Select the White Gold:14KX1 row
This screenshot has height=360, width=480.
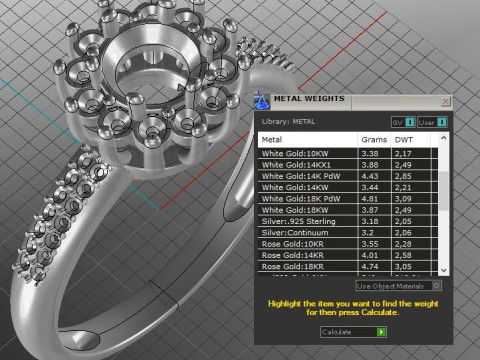(348, 165)
